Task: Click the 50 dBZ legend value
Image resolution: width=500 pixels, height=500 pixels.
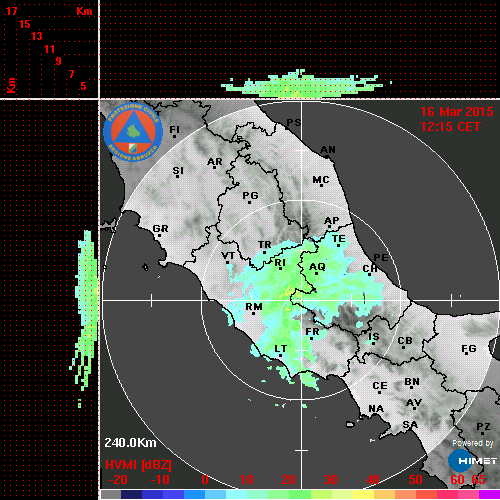Action: tap(415, 480)
